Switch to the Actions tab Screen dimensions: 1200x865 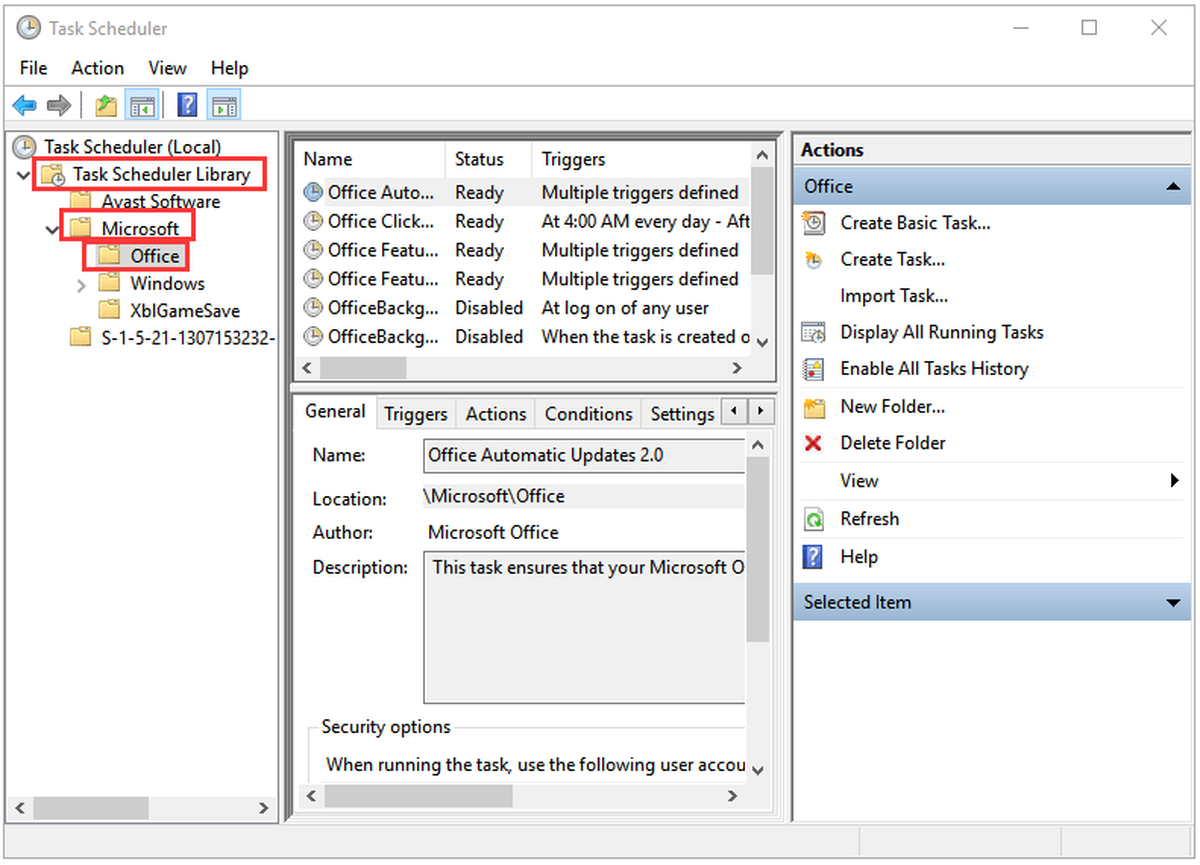(x=496, y=414)
